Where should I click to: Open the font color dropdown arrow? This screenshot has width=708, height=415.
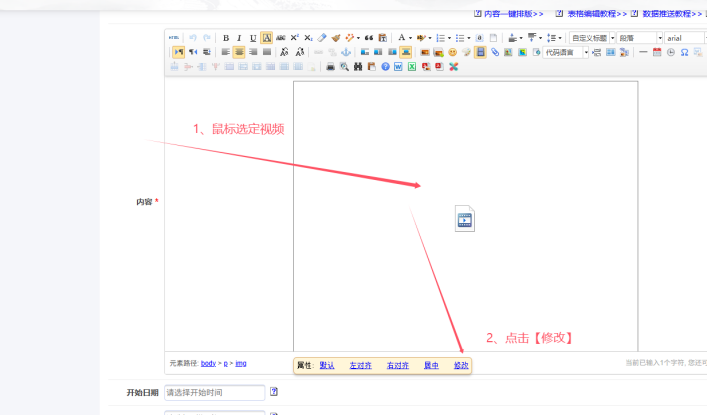[411, 38]
